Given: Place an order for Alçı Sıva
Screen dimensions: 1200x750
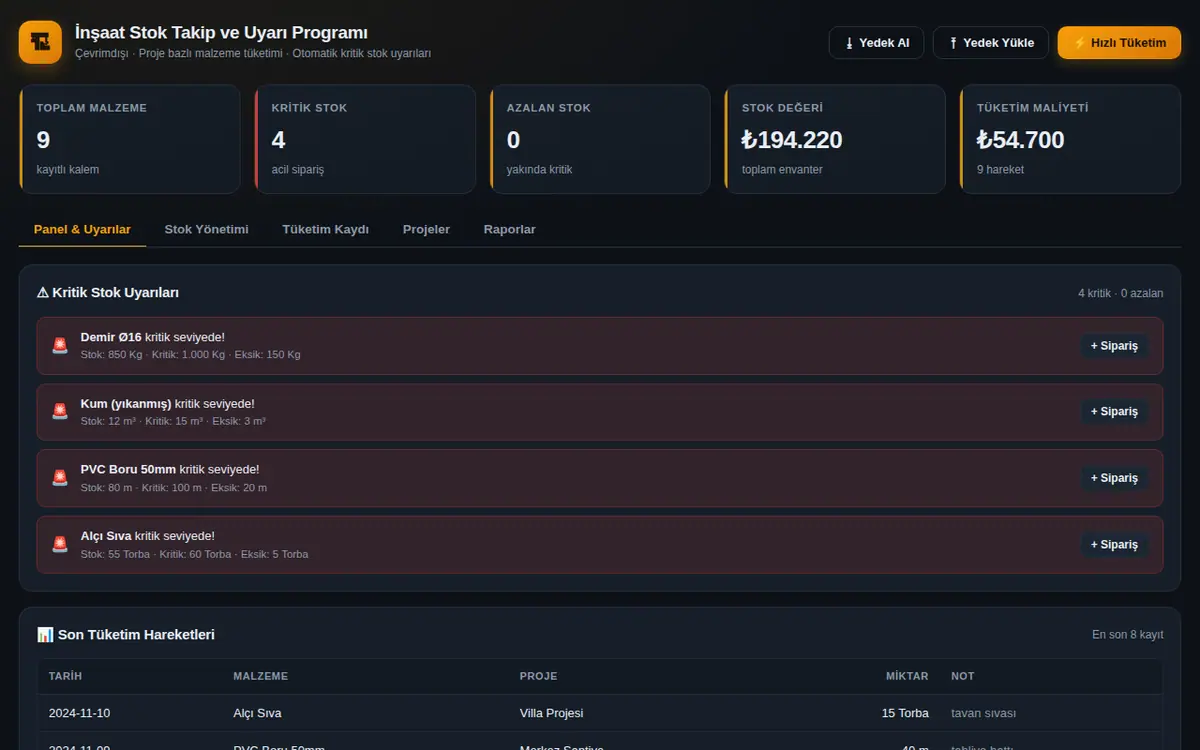Looking at the screenshot, I should (x=1114, y=545).
